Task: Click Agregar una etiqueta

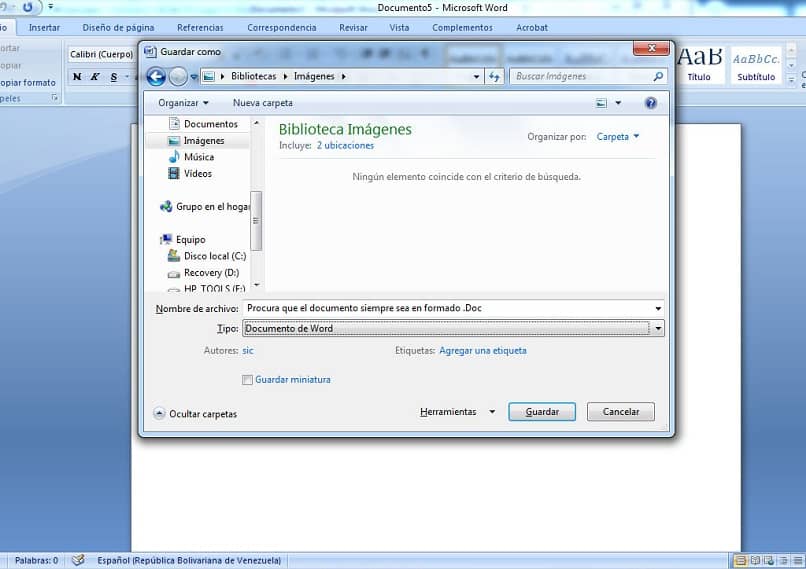Action: (x=483, y=351)
